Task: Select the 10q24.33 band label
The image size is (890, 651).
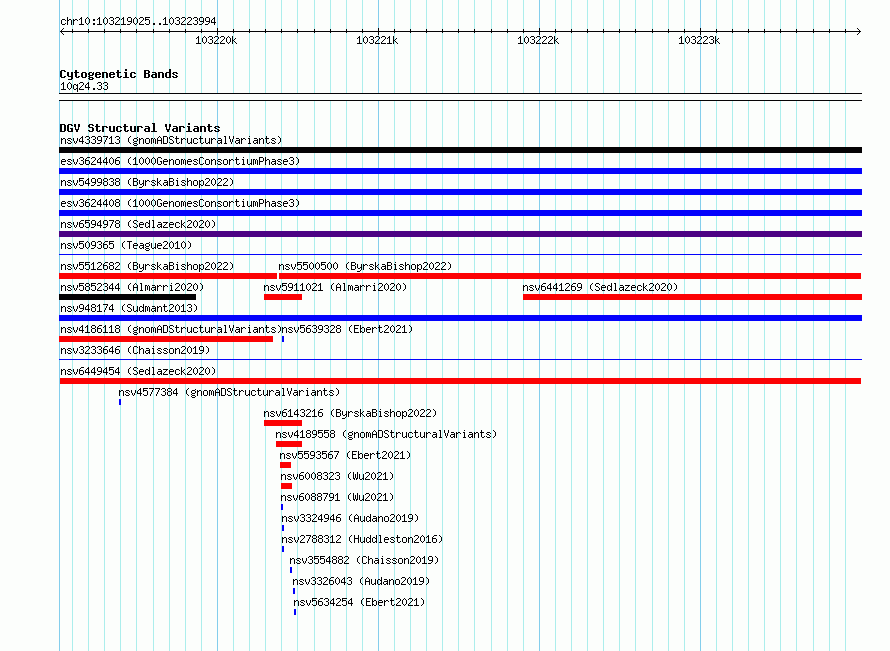Action: (84, 86)
